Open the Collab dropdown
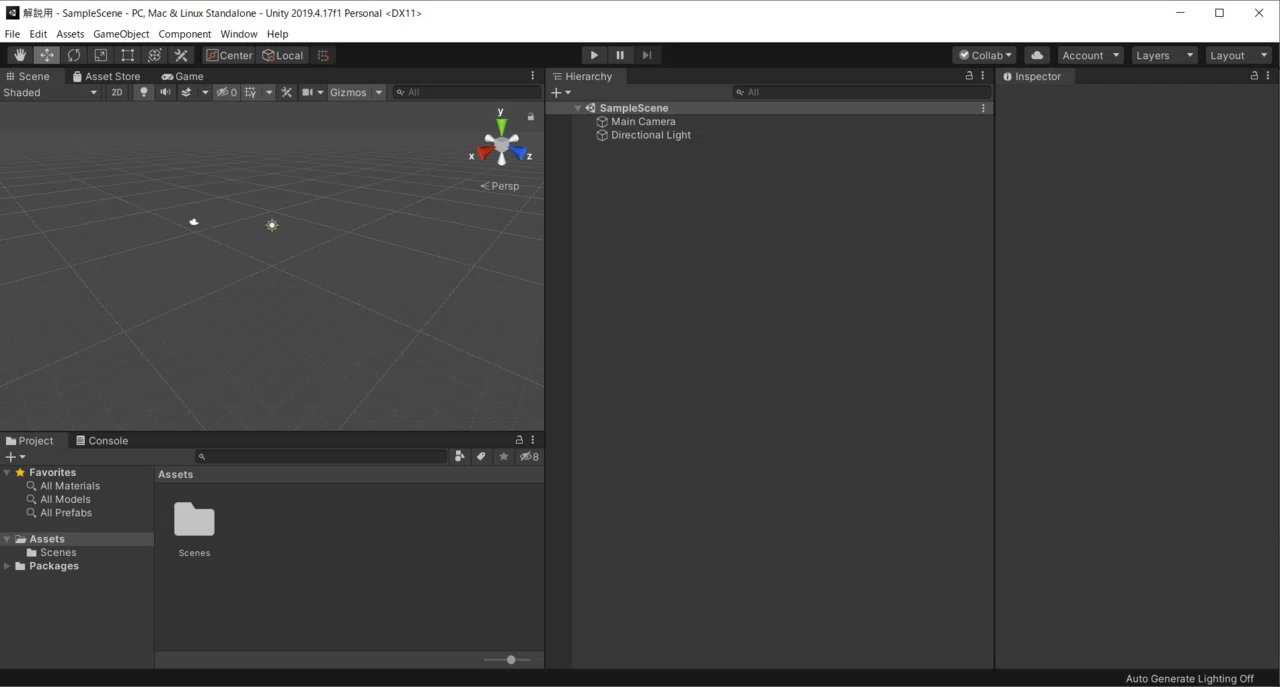The height and width of the screenshot is (687, 1280). (985, 55)
